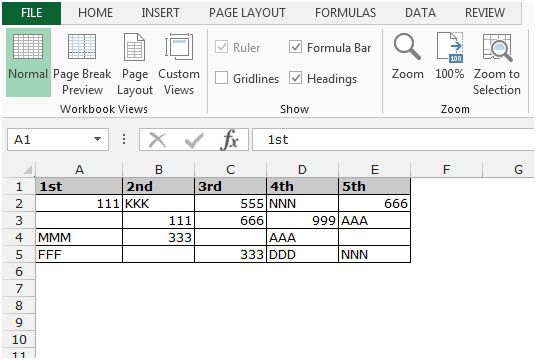Switch to Normal workbook view

pyautogui.click(x=28, y=63)
